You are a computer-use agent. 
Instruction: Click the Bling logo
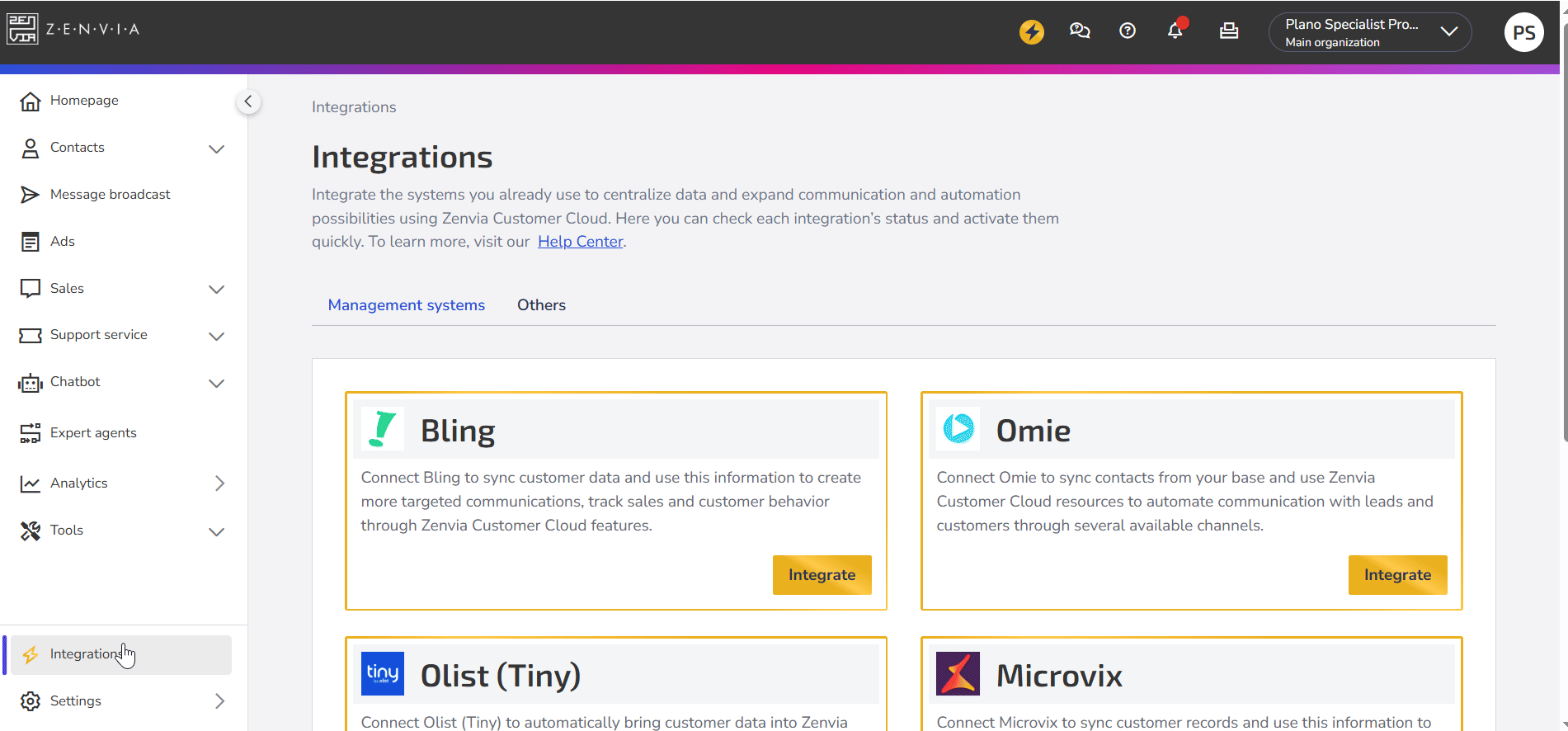tap(383, 429)
